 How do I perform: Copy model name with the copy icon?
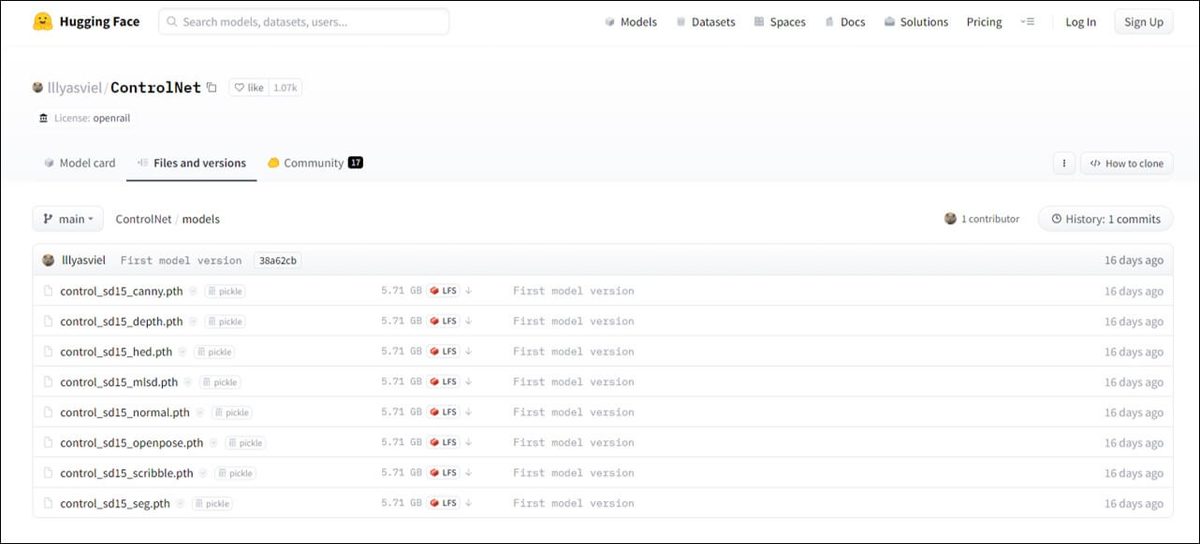coord(211,88)
